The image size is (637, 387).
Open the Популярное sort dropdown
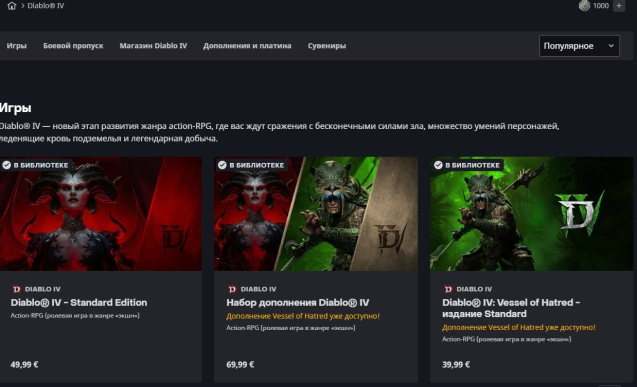[x=579, y=46]
